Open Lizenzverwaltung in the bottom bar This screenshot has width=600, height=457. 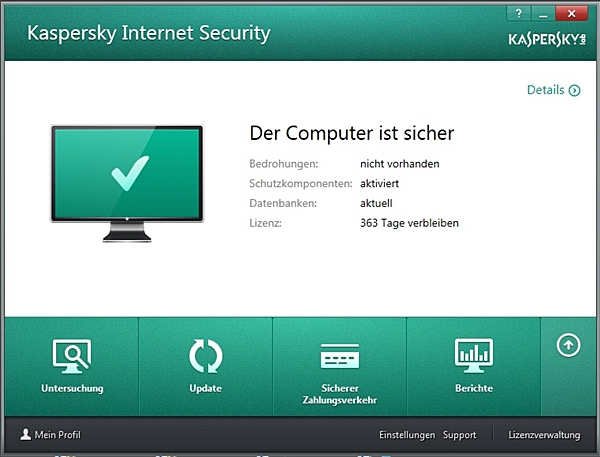point(544,435)
